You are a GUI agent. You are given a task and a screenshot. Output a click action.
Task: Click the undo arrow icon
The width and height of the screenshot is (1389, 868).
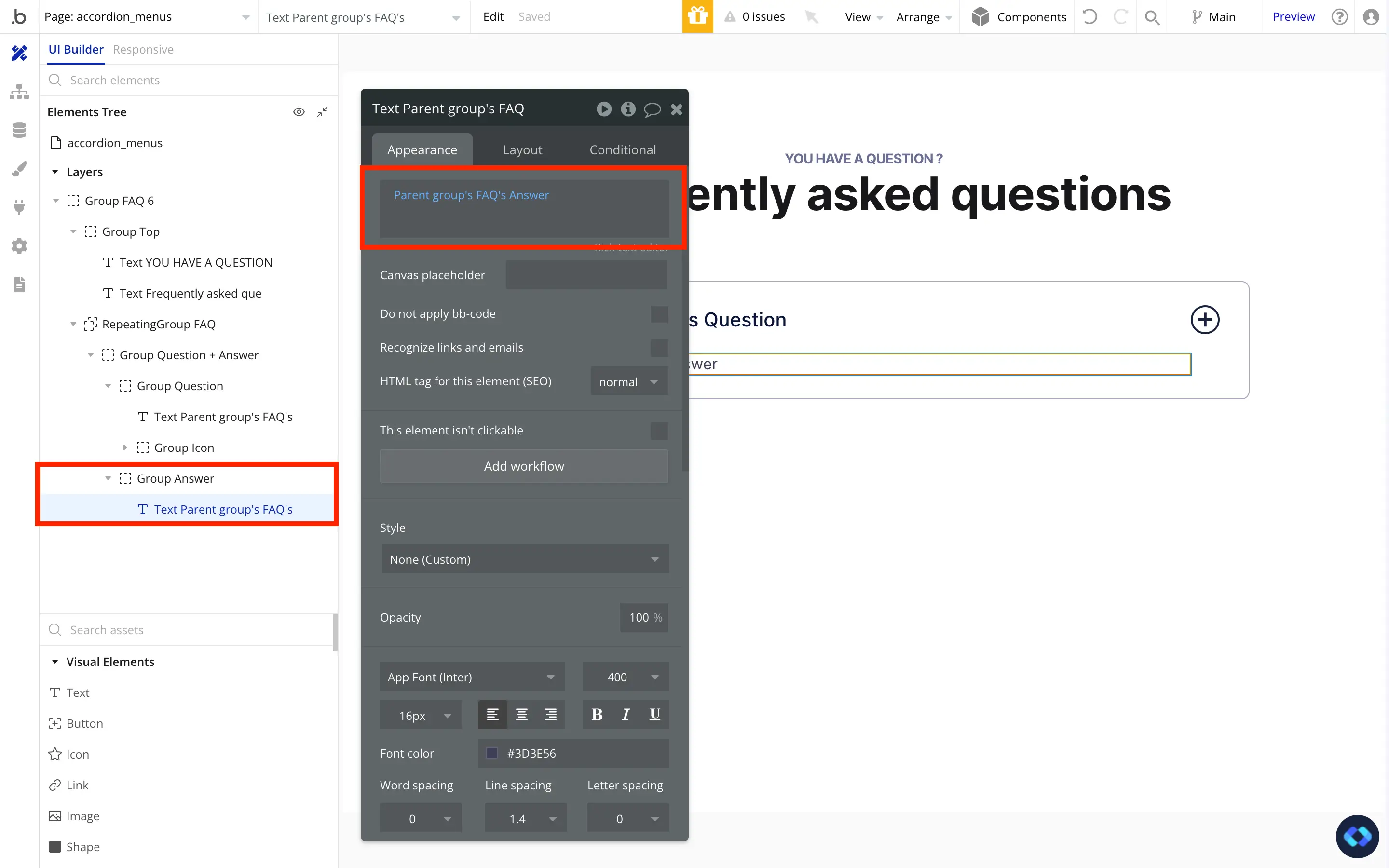(x=1089, y=17)
